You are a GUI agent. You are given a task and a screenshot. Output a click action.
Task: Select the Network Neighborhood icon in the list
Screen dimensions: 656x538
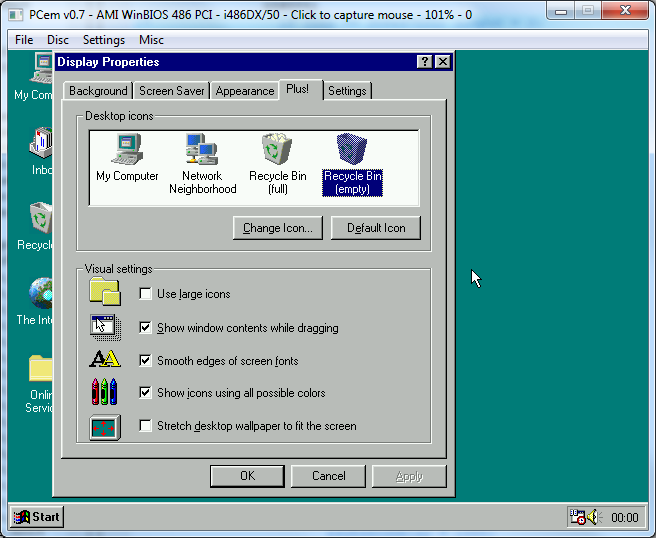point(202,164)
